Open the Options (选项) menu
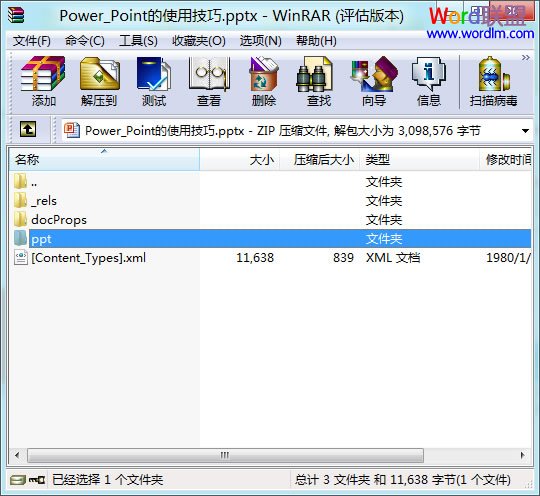The height and width of the screenshot is (496, 540). (261, 41)
